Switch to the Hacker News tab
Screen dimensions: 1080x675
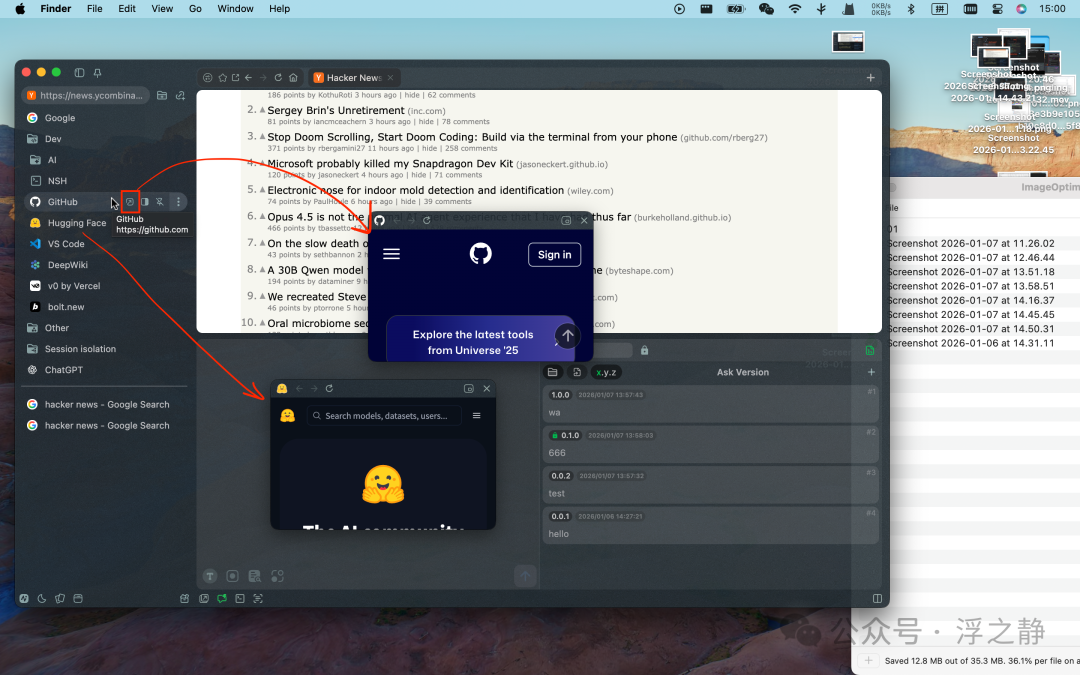354,78
